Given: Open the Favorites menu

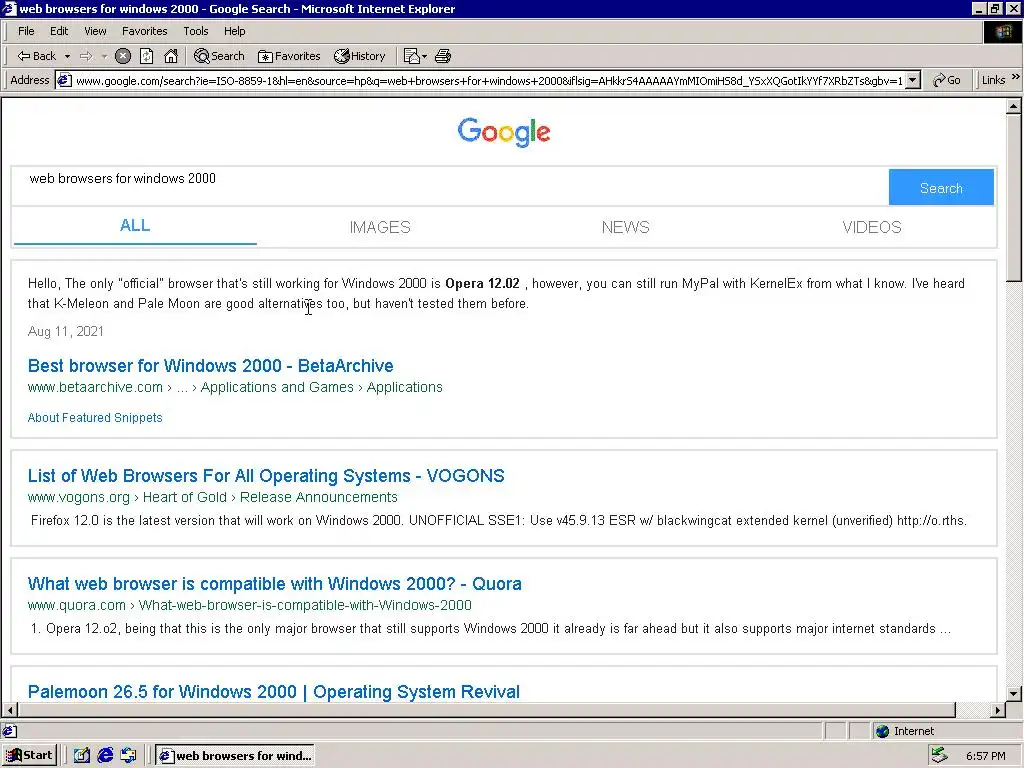Looking at the screenshot, I should click(x=144, y=31).
